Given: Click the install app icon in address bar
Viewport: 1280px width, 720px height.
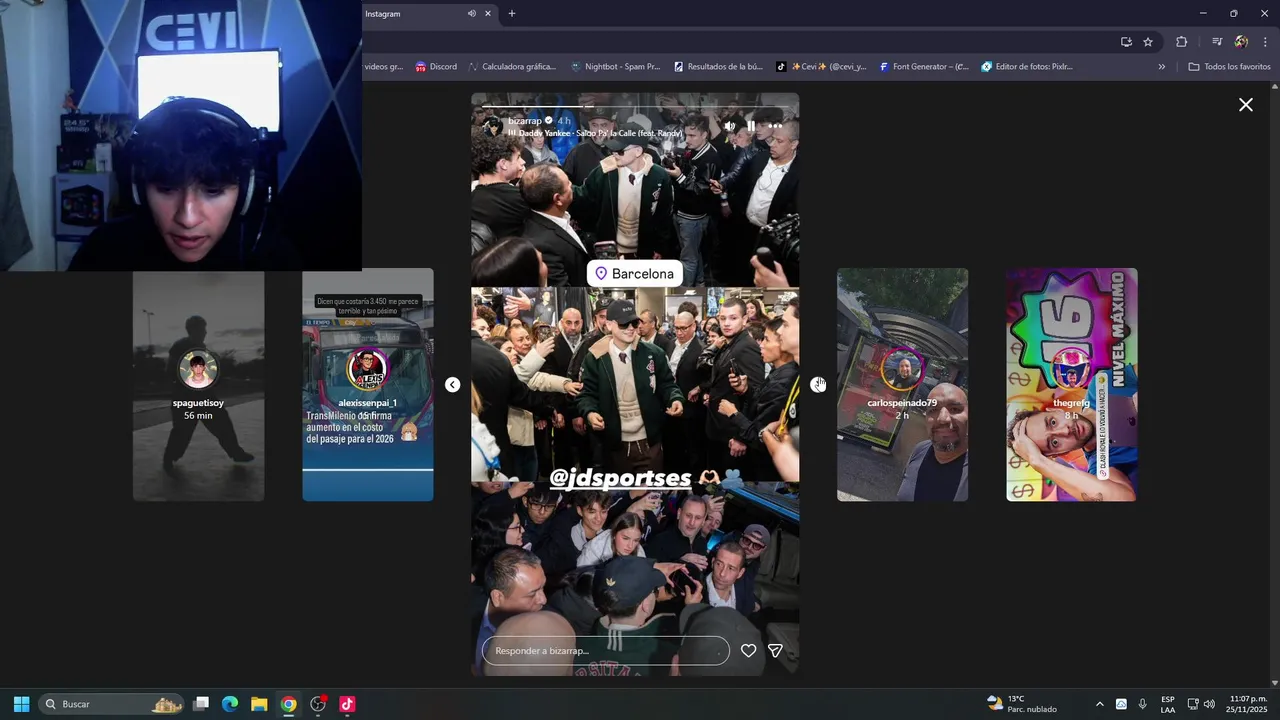Looking at the screenshot, I should click(1126, 42).
